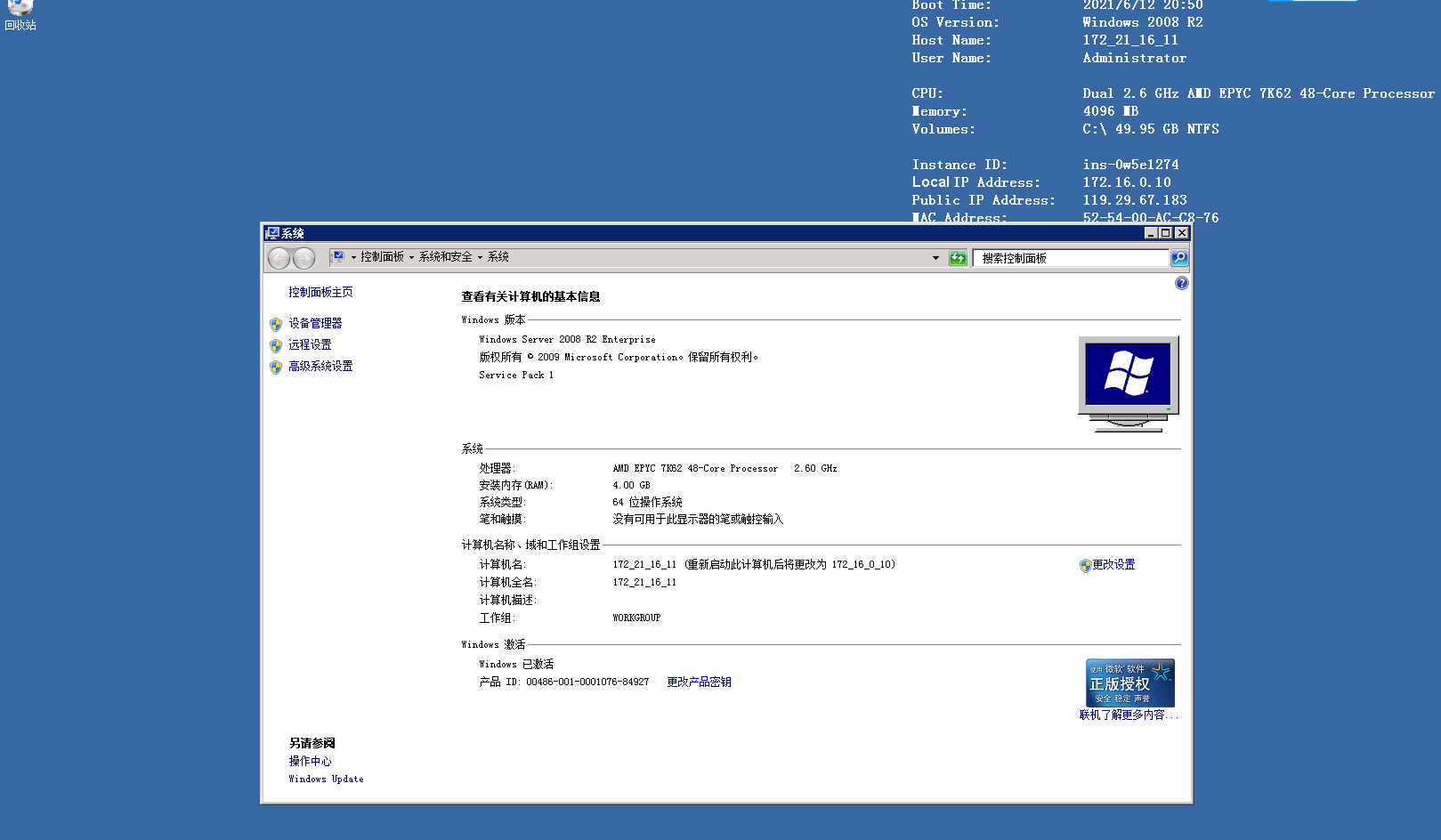This screenshot has width=1441, height=840.
Task: Open 设备管理器 link
Action: [315, 323]
